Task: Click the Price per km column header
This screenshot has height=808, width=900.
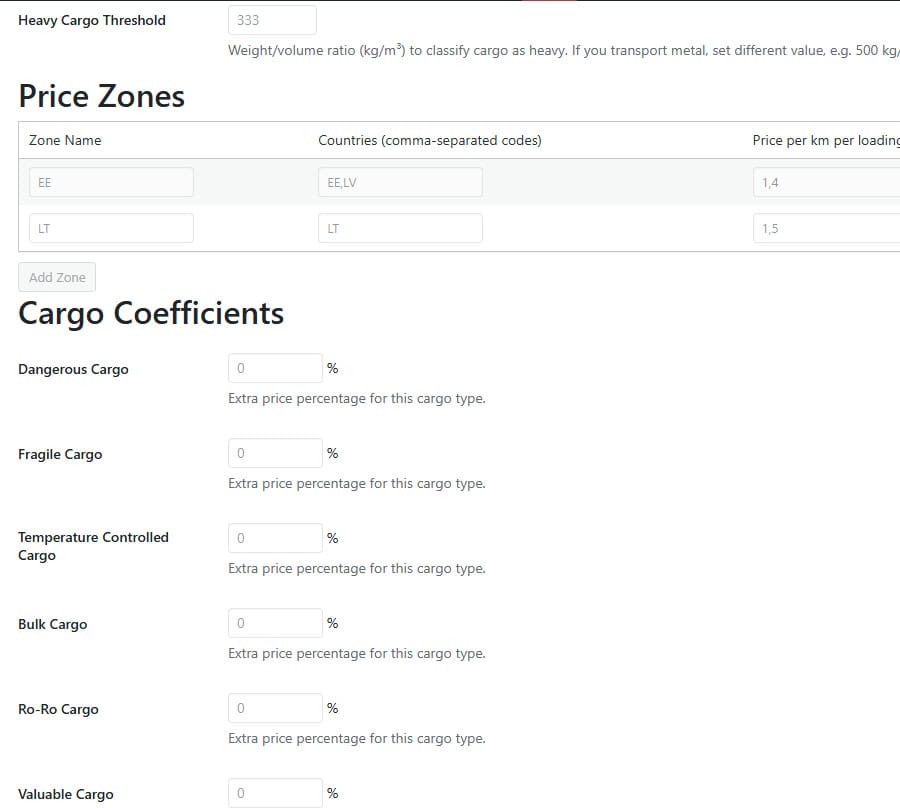Action: (826, 140)
